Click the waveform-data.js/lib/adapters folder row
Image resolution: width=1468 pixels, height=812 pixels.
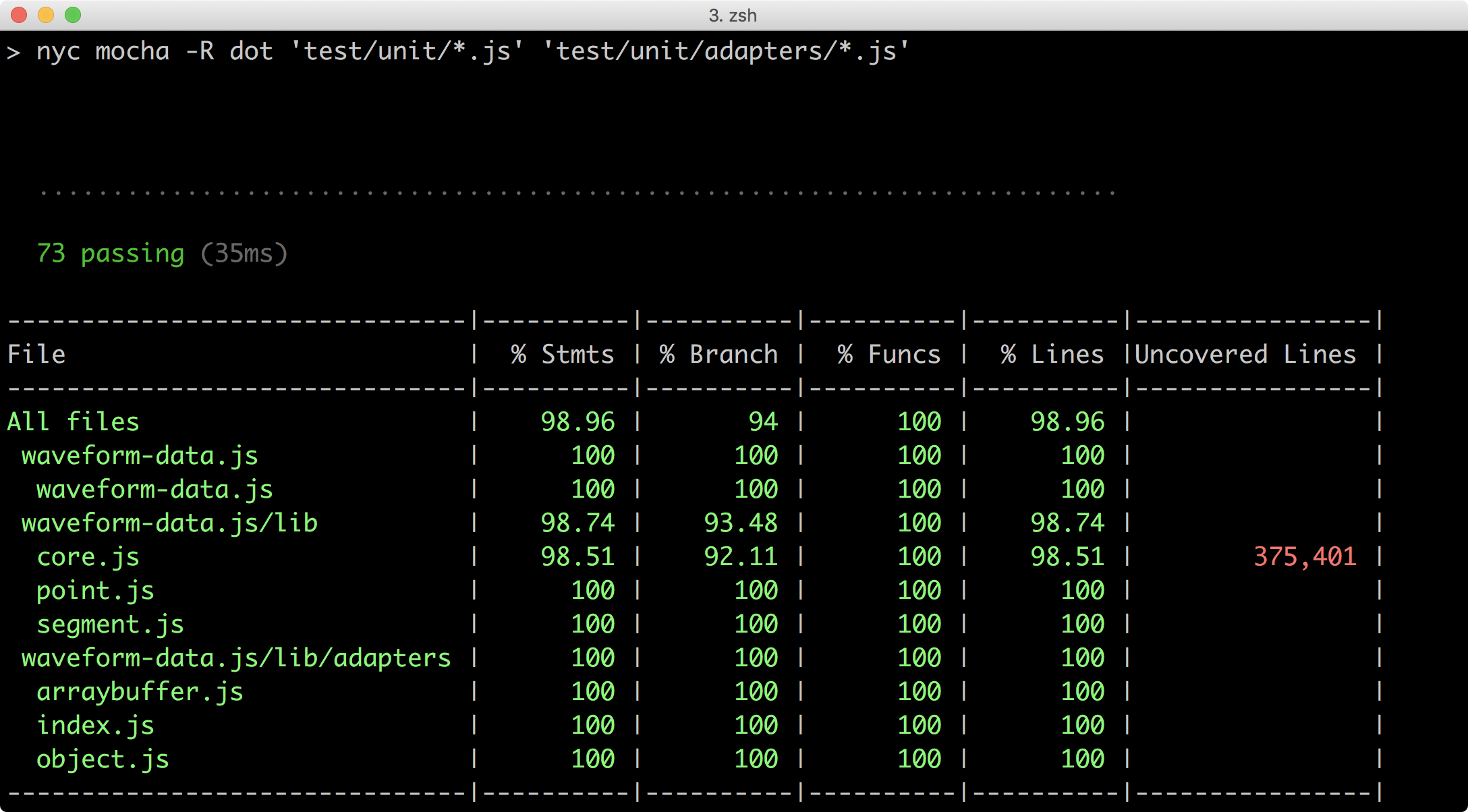click(x=236, y=658)
